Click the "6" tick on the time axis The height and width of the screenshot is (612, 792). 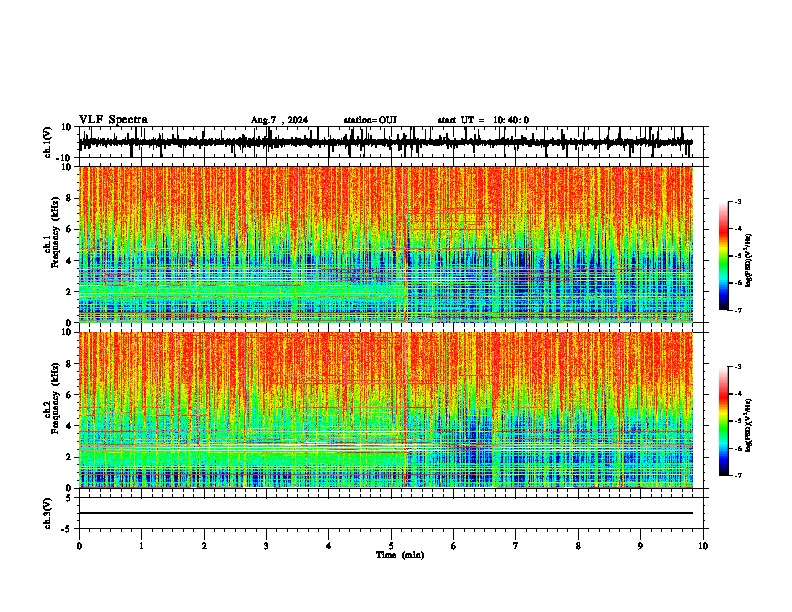click(454, 546)
